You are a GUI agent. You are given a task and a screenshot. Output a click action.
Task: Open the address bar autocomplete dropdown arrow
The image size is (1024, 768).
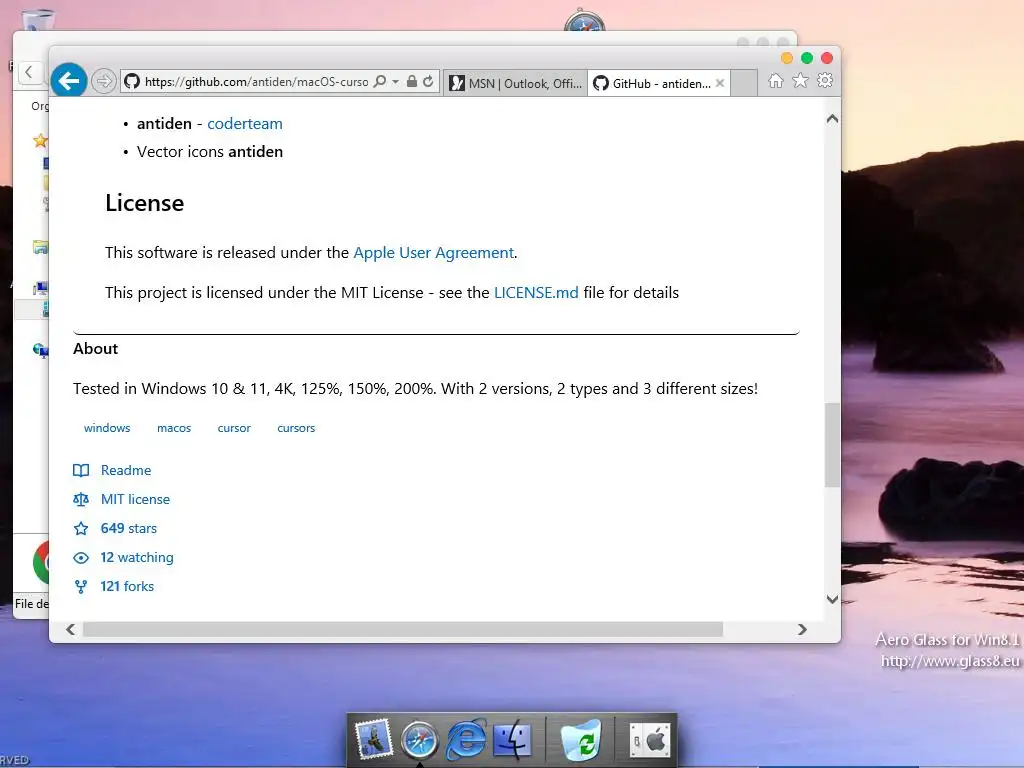(x=395, y=82)
